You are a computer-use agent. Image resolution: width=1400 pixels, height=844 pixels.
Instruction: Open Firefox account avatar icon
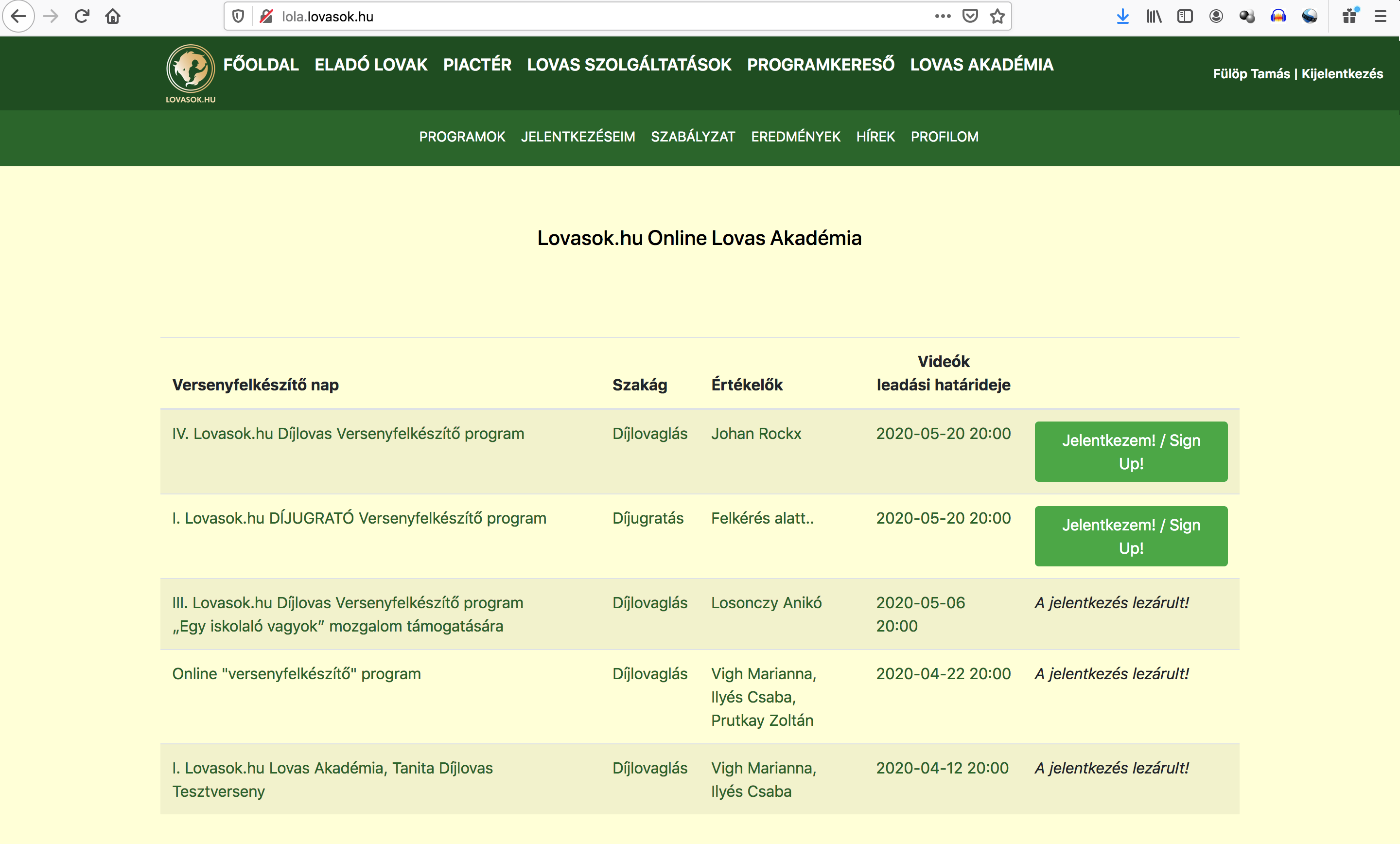point(1216,17)
